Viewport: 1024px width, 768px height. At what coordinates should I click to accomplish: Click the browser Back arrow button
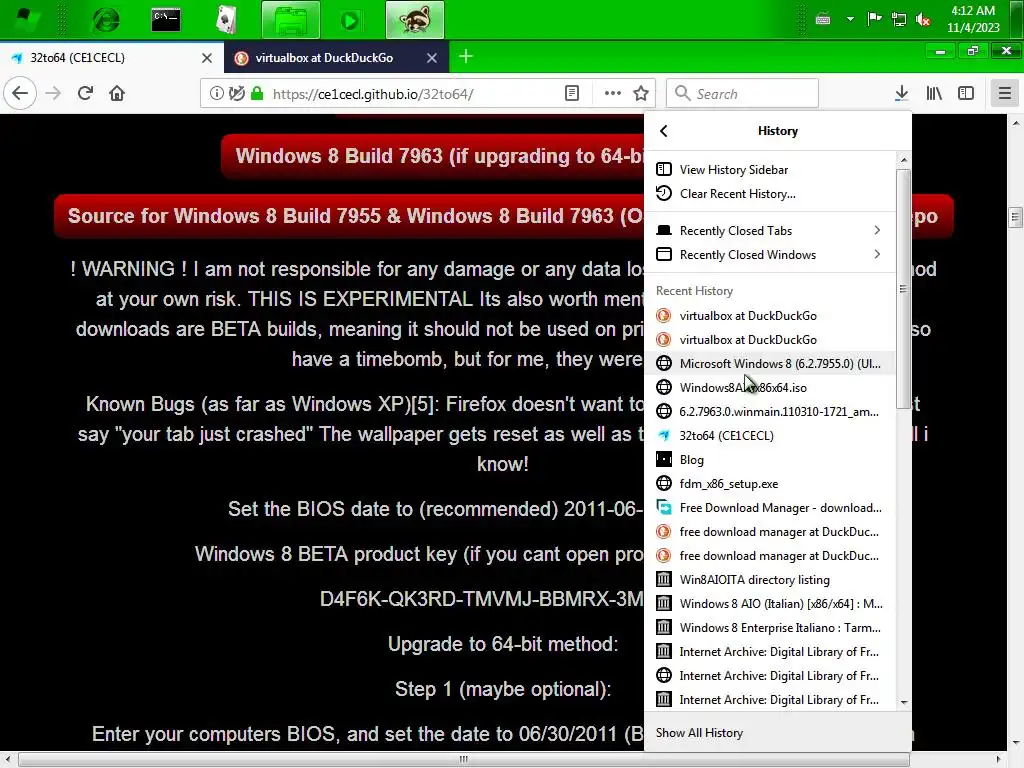pos(20,93)
